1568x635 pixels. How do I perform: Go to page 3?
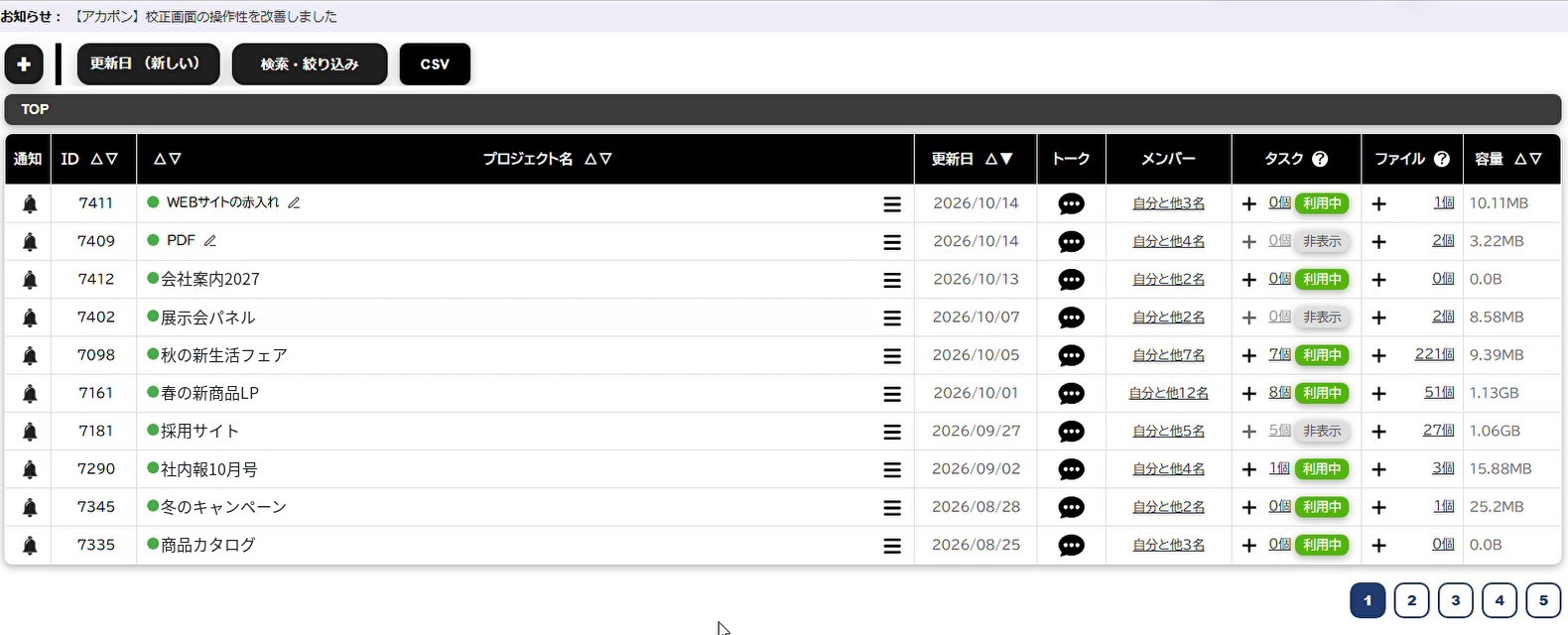tap(1456, 600)
